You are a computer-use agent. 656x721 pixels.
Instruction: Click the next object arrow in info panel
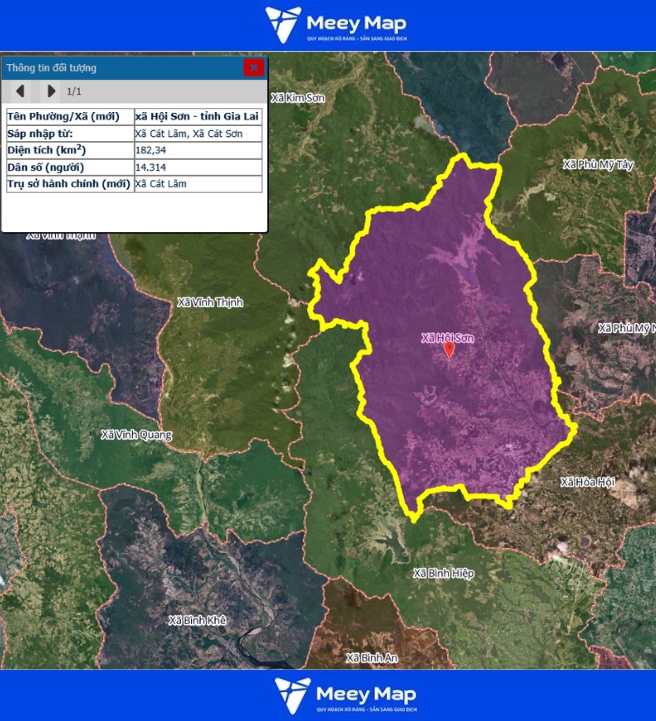tap(51, 91)
